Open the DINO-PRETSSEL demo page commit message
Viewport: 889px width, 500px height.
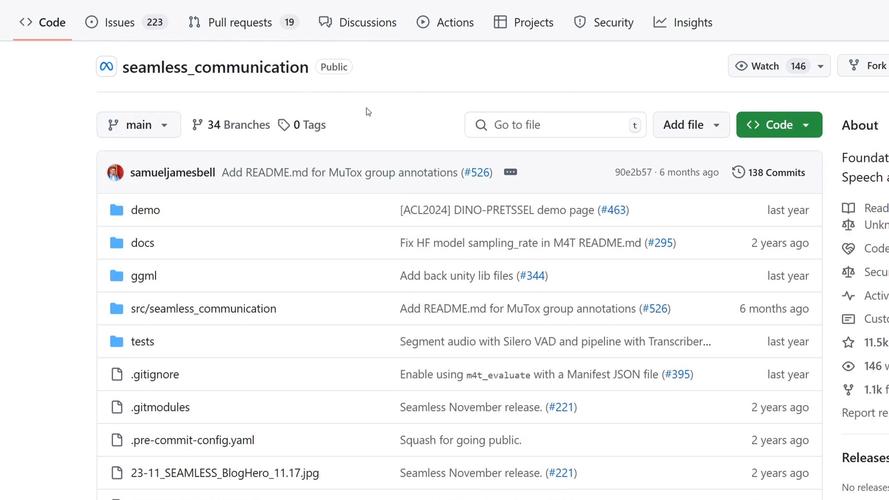pos(497,210)
